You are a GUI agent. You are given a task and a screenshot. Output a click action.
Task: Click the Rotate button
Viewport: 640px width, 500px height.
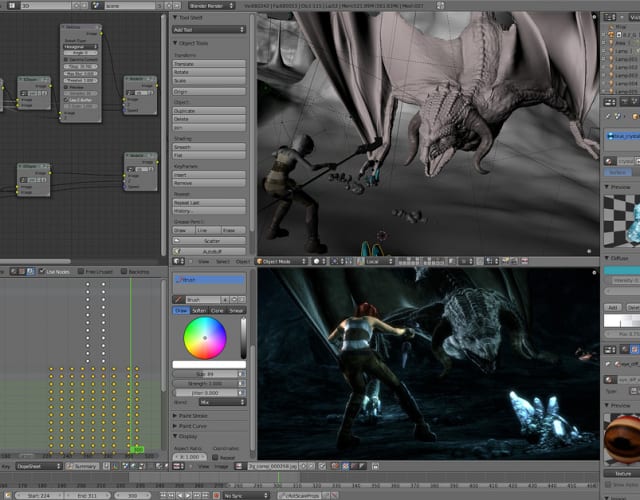[x=209, y=72]
